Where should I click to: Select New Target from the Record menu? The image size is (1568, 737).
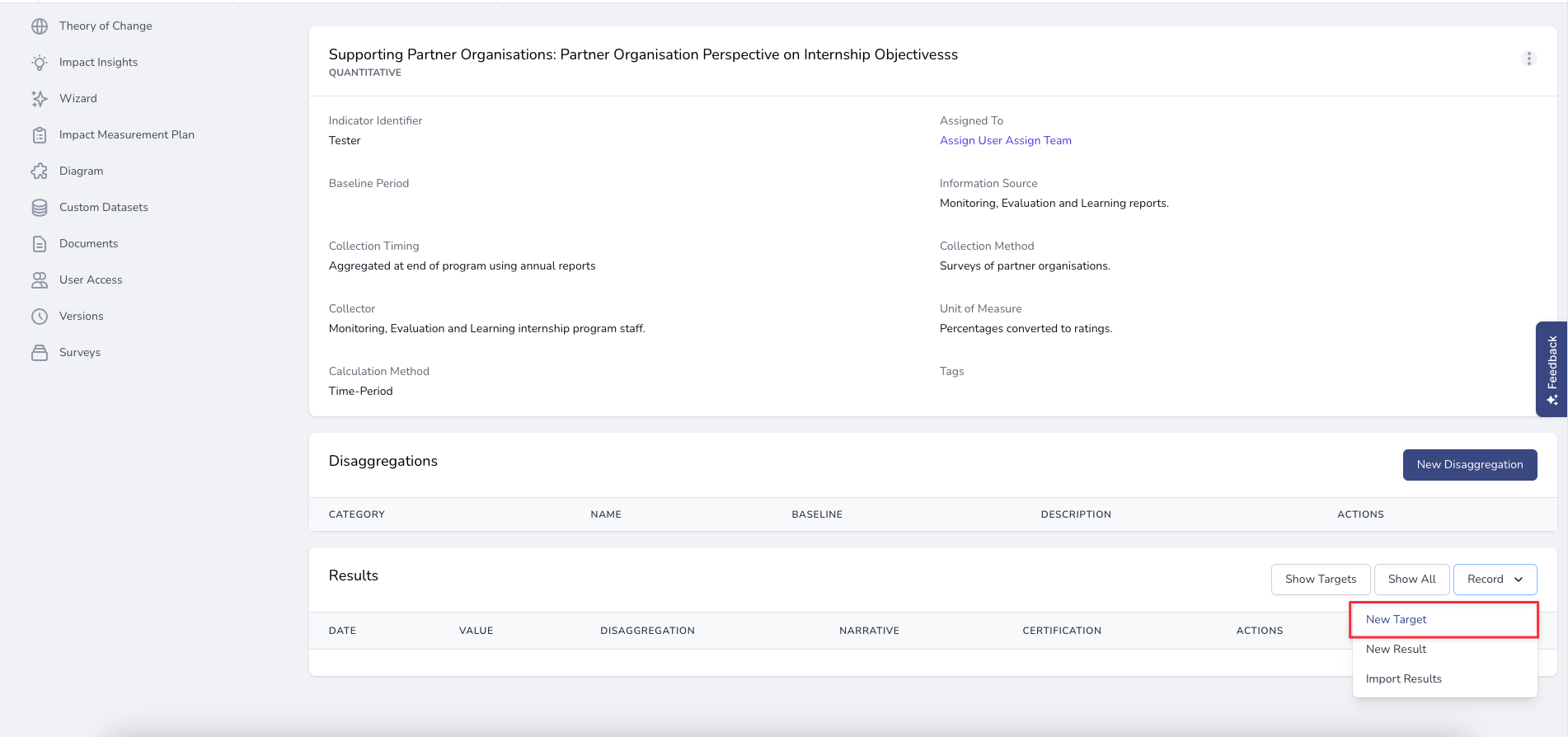tap(1444, 619)
